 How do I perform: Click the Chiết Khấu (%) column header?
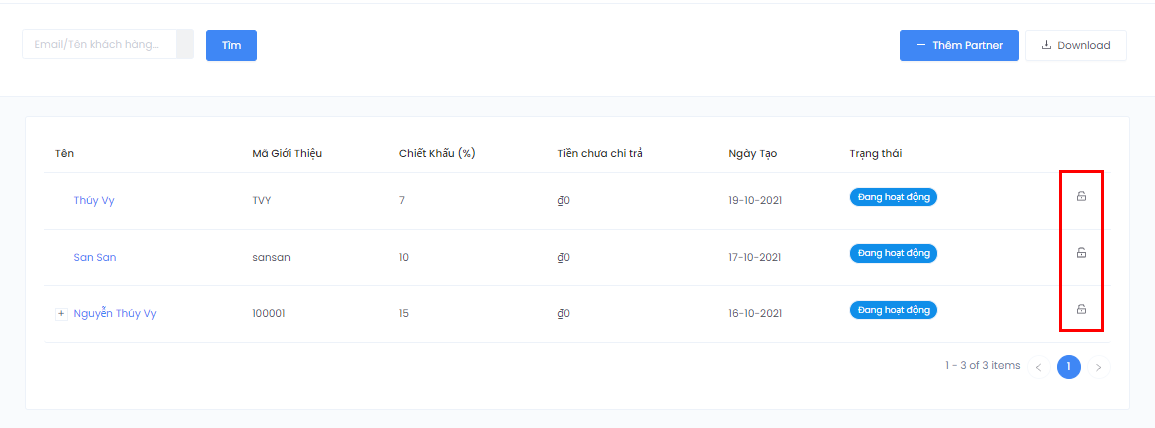(x=436, y=153)
